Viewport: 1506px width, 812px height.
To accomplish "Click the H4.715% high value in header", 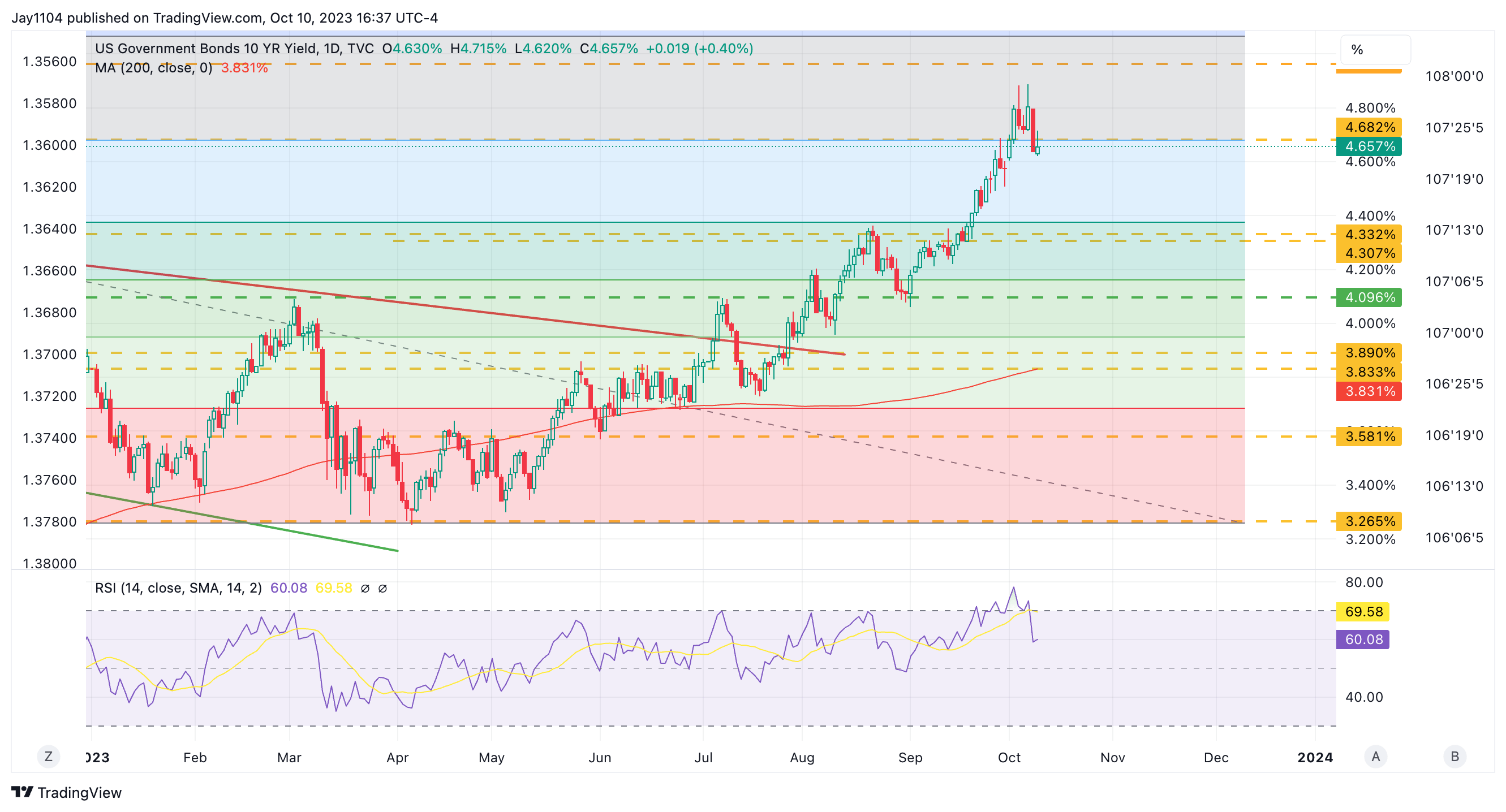I will 478,49.
